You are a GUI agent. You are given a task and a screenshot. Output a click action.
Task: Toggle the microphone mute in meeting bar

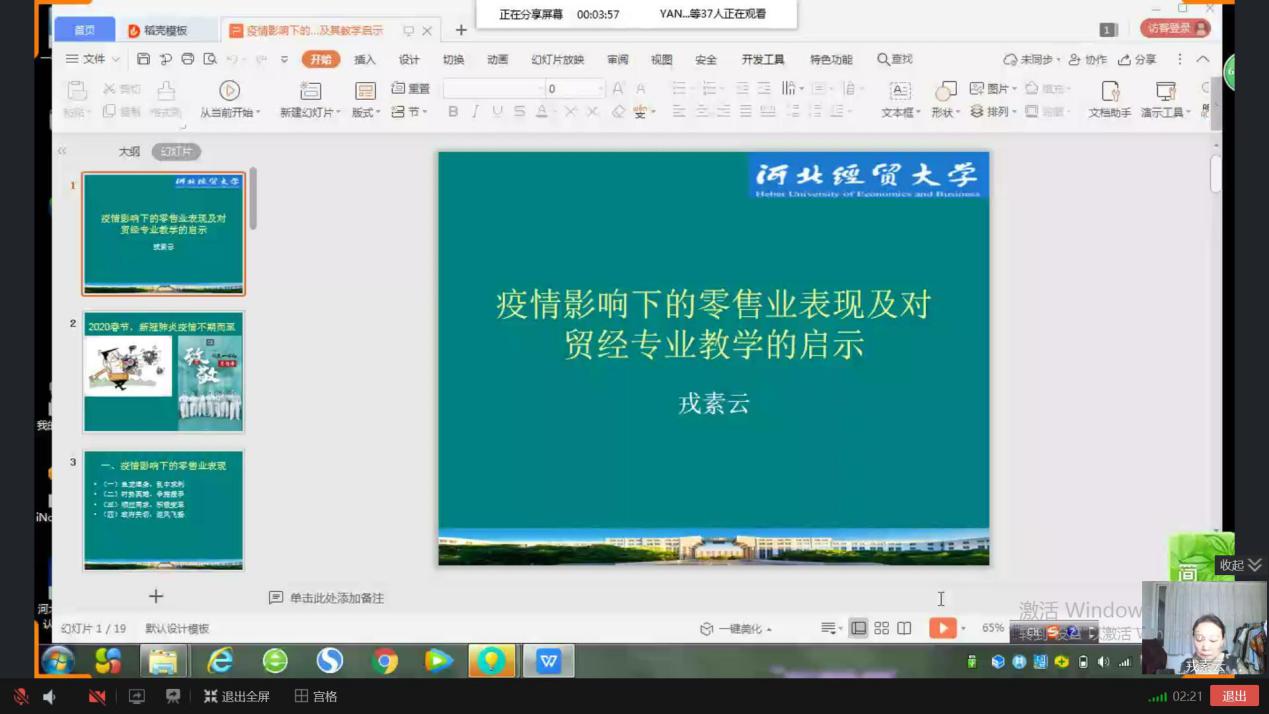click(x=21, y=696)
